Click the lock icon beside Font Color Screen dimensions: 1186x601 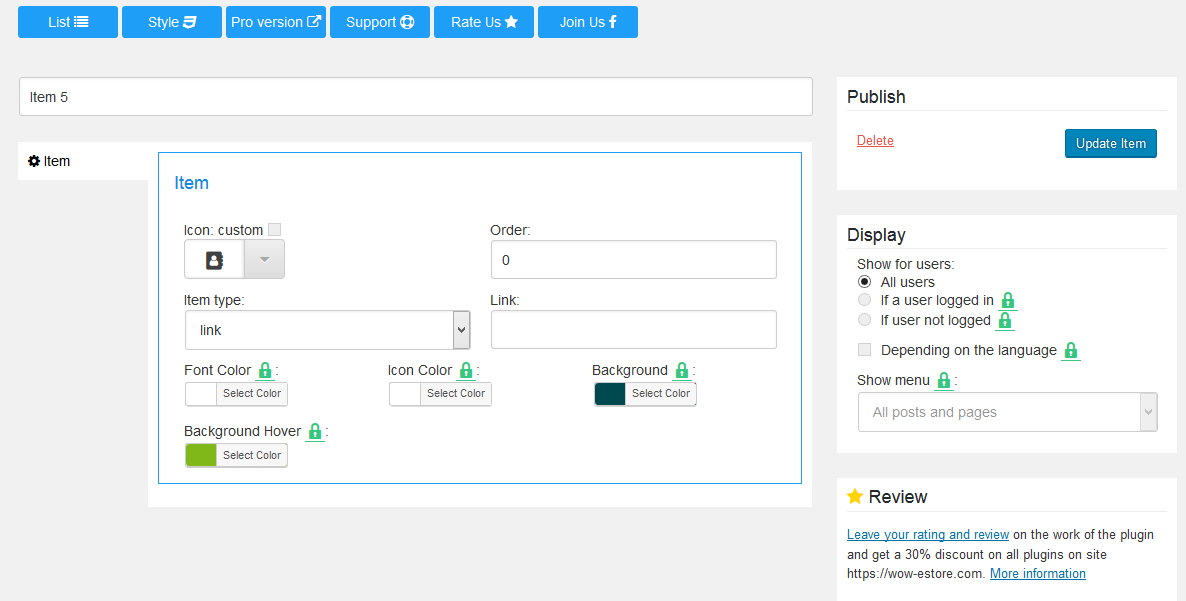[x=265, y=370]
